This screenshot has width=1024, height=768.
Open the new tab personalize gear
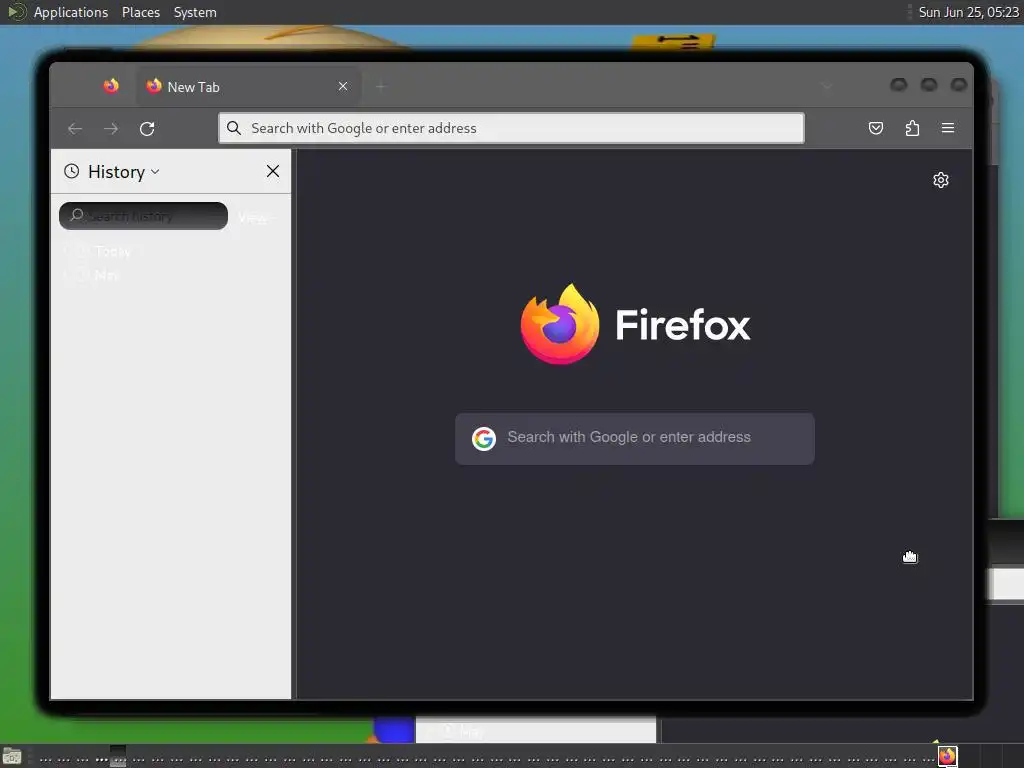[x=940, y=180]
